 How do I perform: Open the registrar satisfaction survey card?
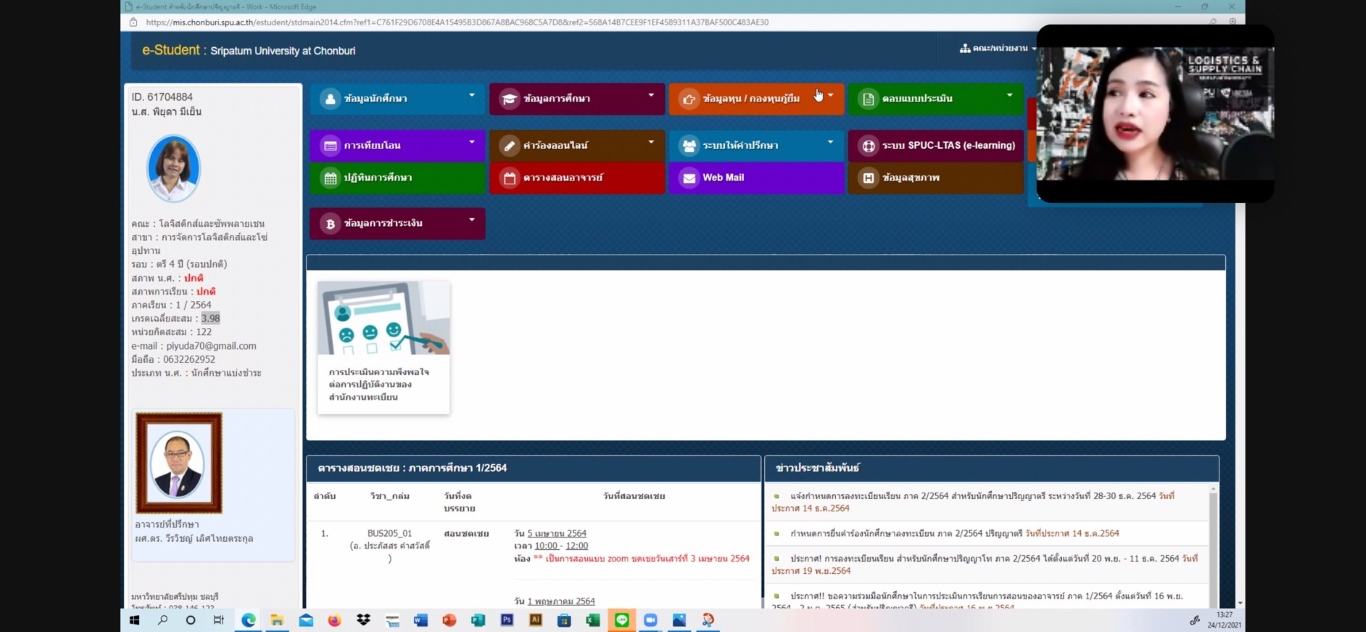(383, 347)
